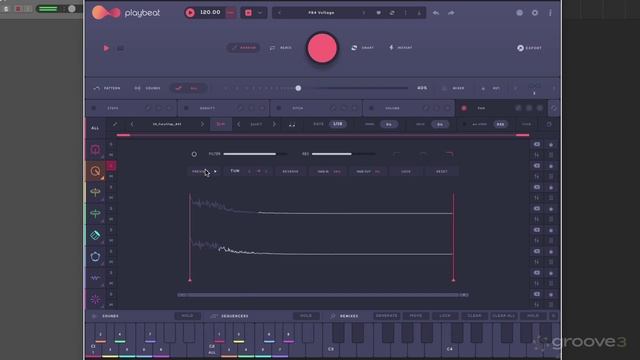This screenshot has width=640, height=360.
Task: Click the Lock button in the sample editor
Action: (406, 171)
